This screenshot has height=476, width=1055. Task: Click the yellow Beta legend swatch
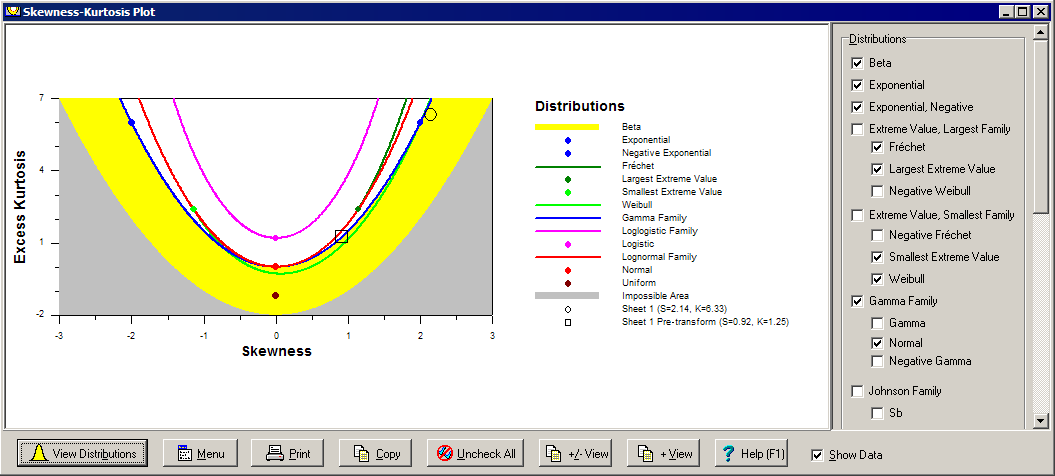pyautogui.click(x=567, y=127)
